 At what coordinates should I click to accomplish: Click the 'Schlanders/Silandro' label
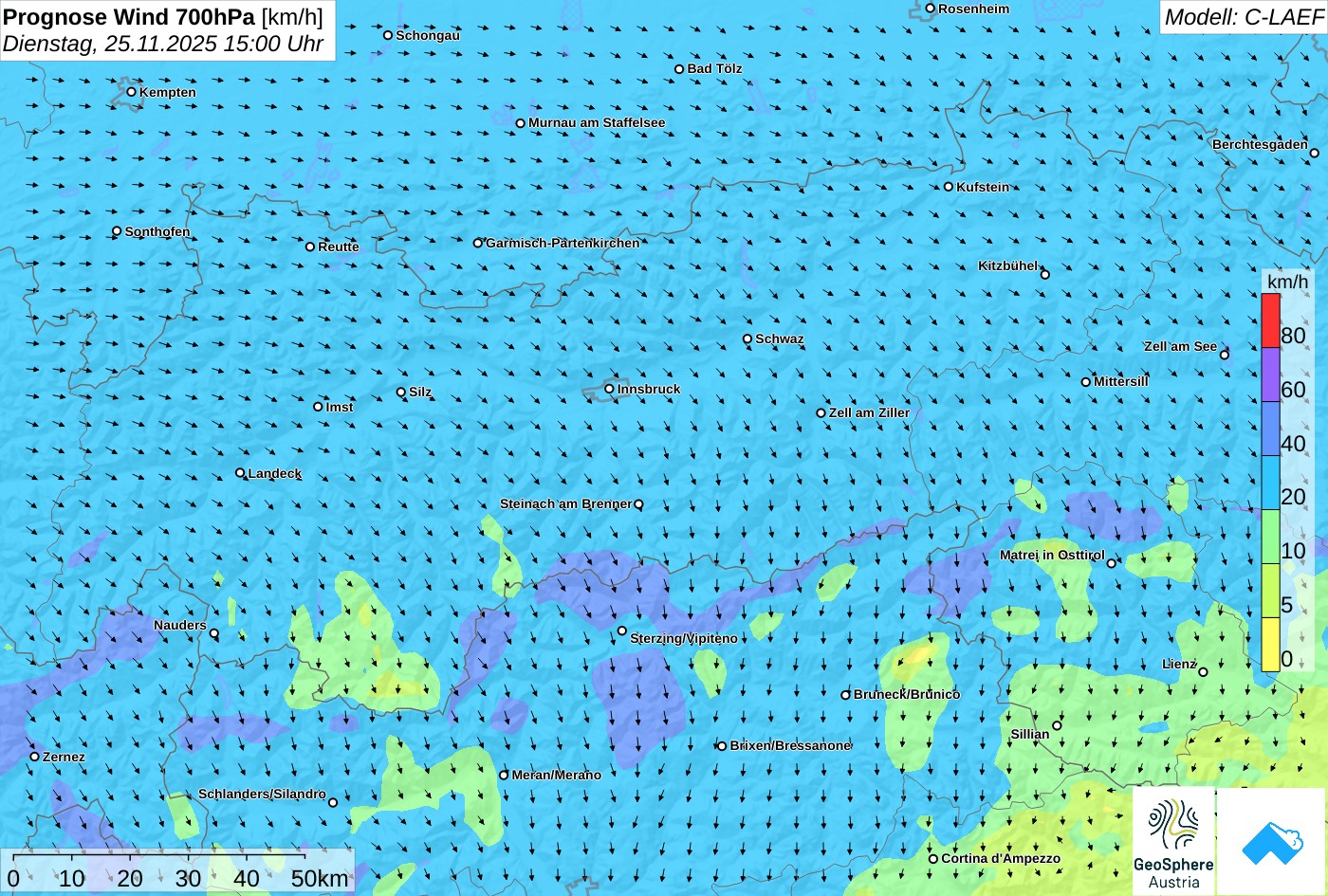[262, 794]
